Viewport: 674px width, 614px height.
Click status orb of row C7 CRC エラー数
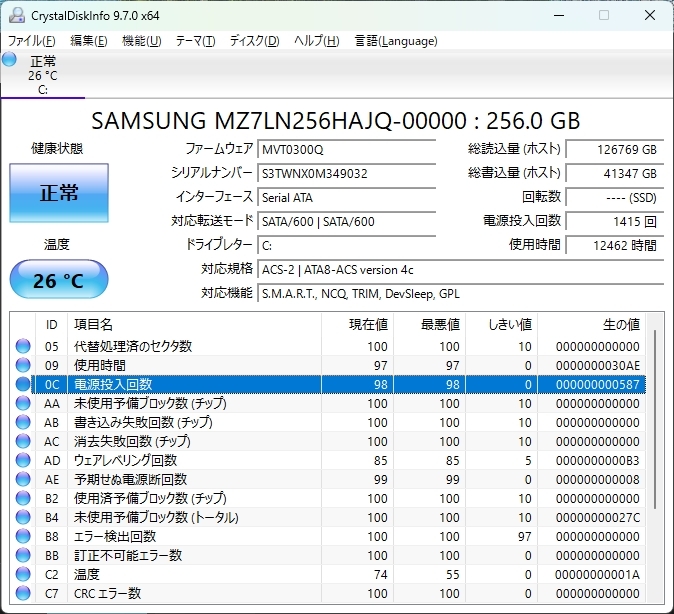coord(23,593)
